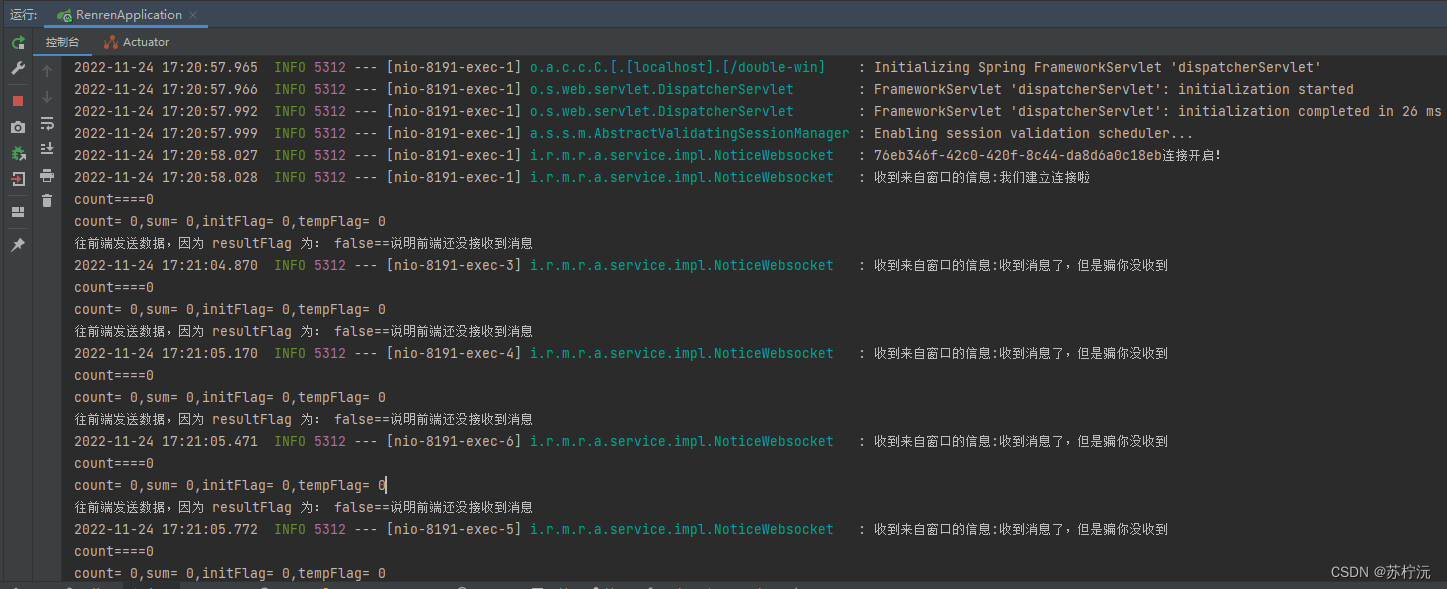The width and height of the screenshot is (1447, 589).
Task: Open run configuration via wrench icon
Action: (x=18, y=69)
